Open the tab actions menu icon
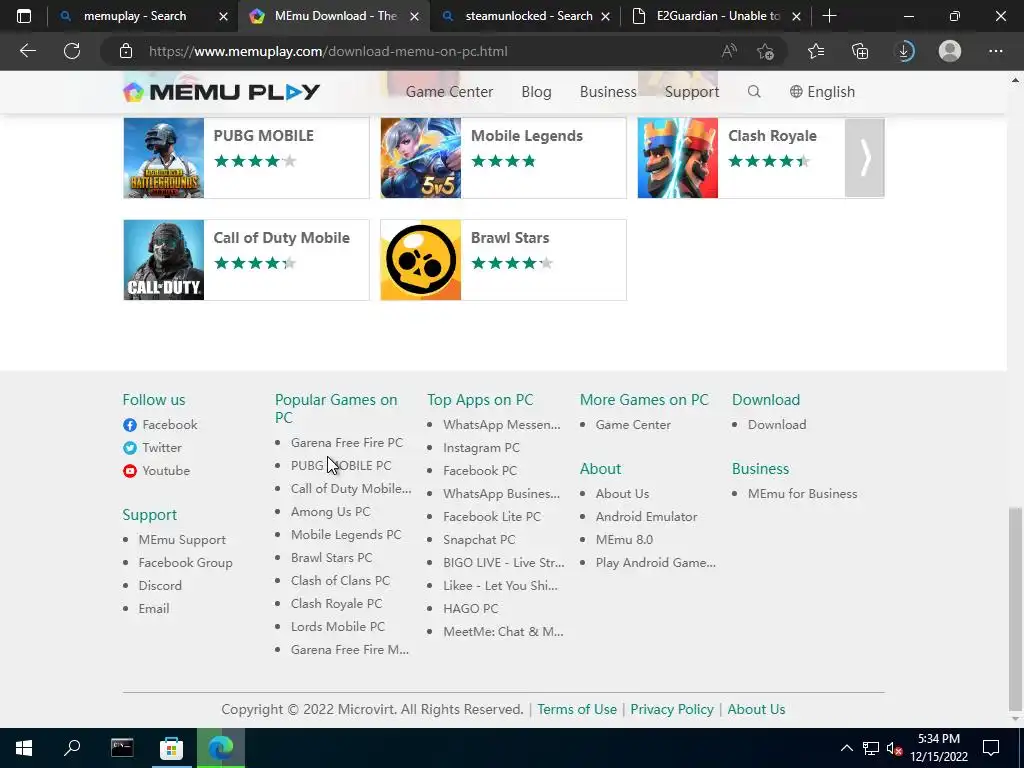This screenshot has height=768, width=1024. (24, 16)
